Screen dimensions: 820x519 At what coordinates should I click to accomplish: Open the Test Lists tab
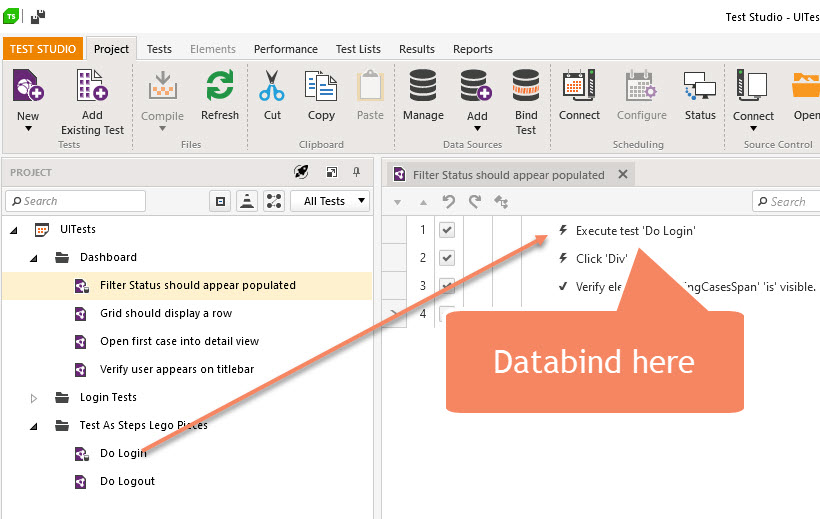click(x=358, y=49)
